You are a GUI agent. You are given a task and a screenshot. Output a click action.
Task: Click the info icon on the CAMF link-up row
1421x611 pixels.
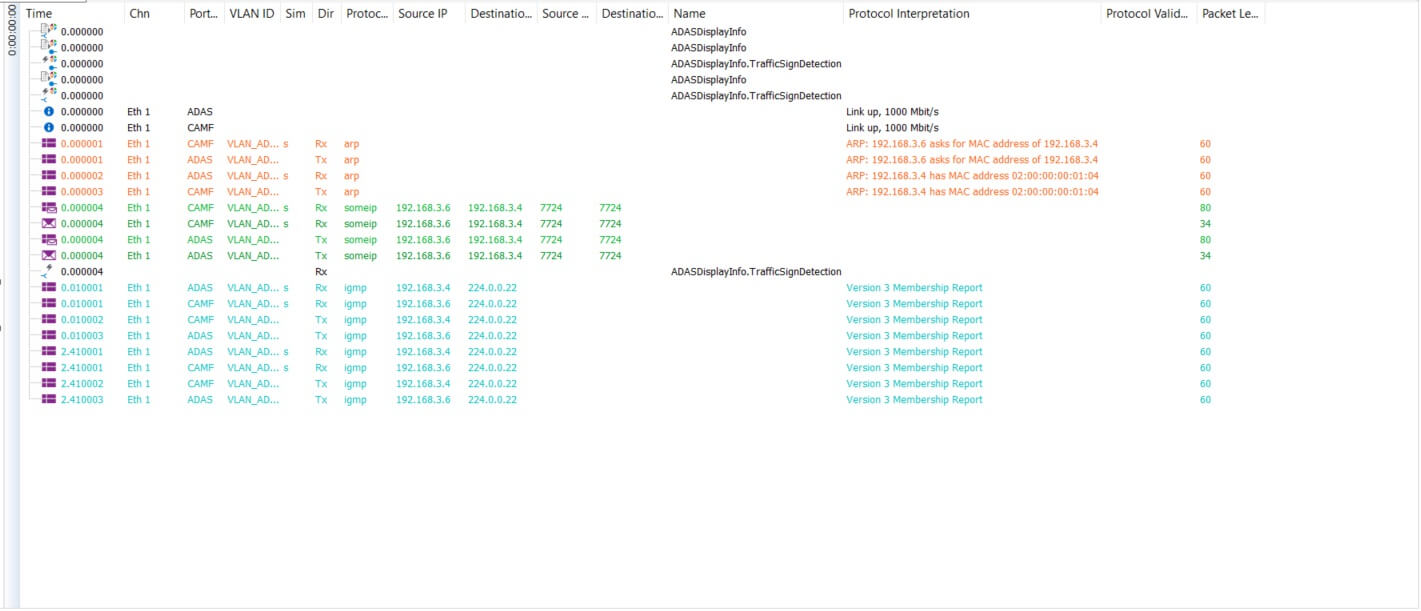coord(49,128)
